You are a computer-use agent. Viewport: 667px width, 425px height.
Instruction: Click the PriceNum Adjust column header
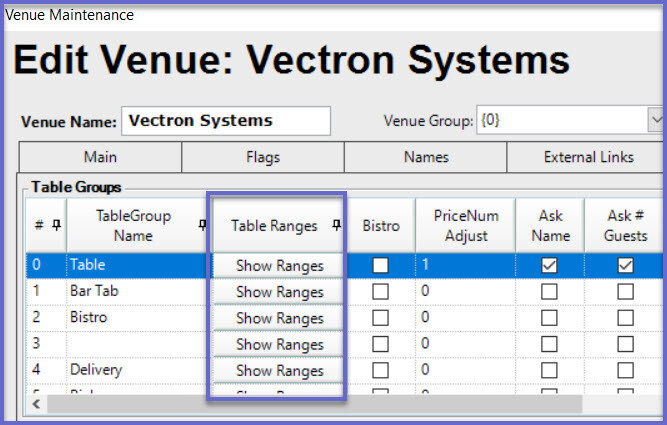click(466, 225)
